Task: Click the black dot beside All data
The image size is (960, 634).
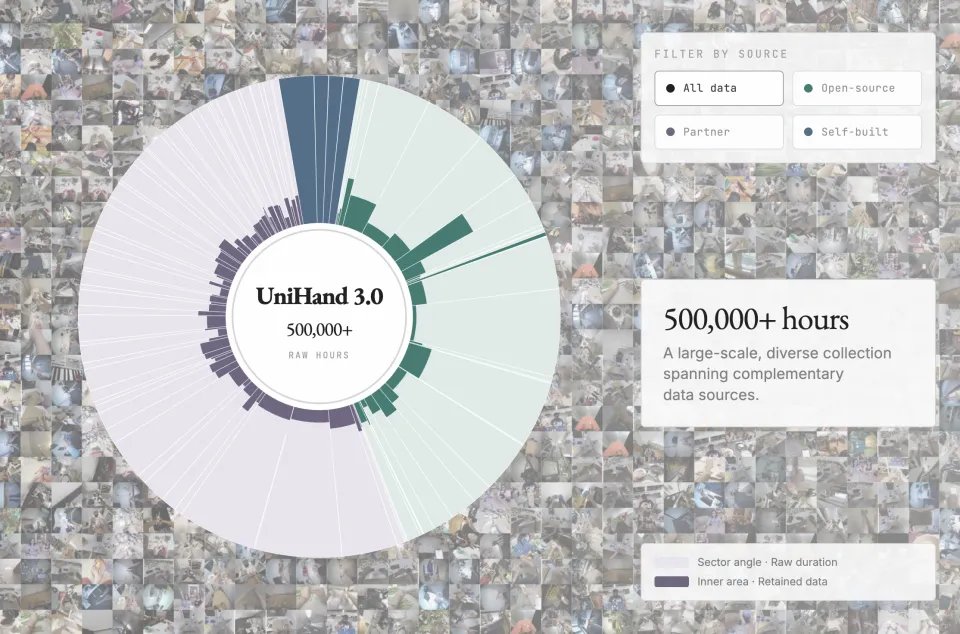Action: click(670, 88)
